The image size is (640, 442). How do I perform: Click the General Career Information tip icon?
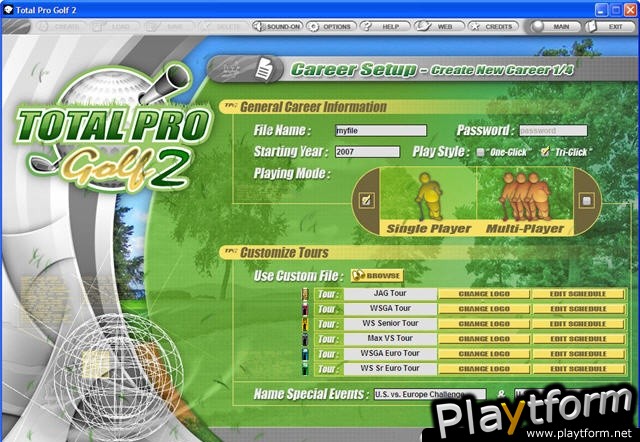231,106
